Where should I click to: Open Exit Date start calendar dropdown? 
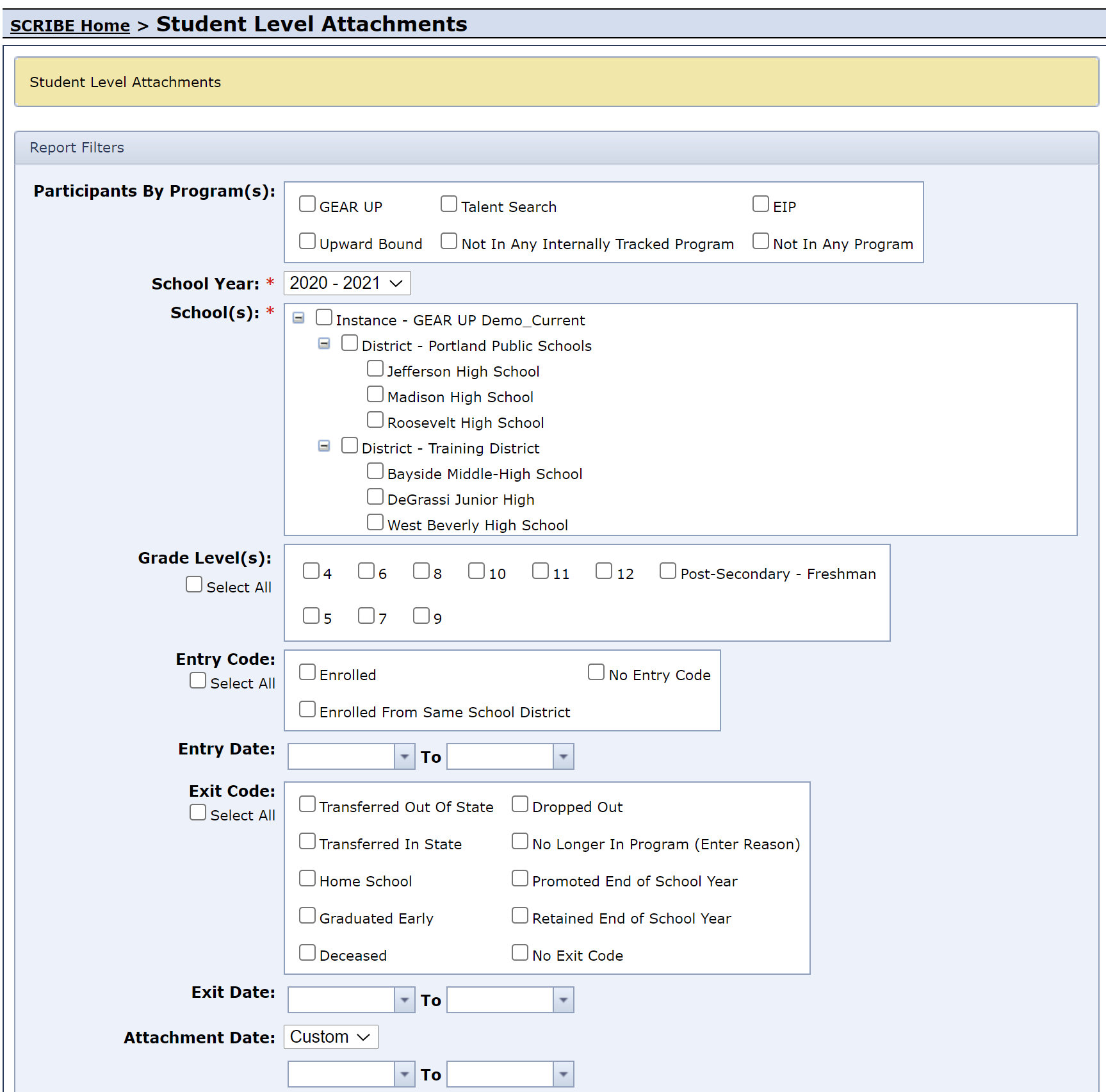tap(405, 1000)
